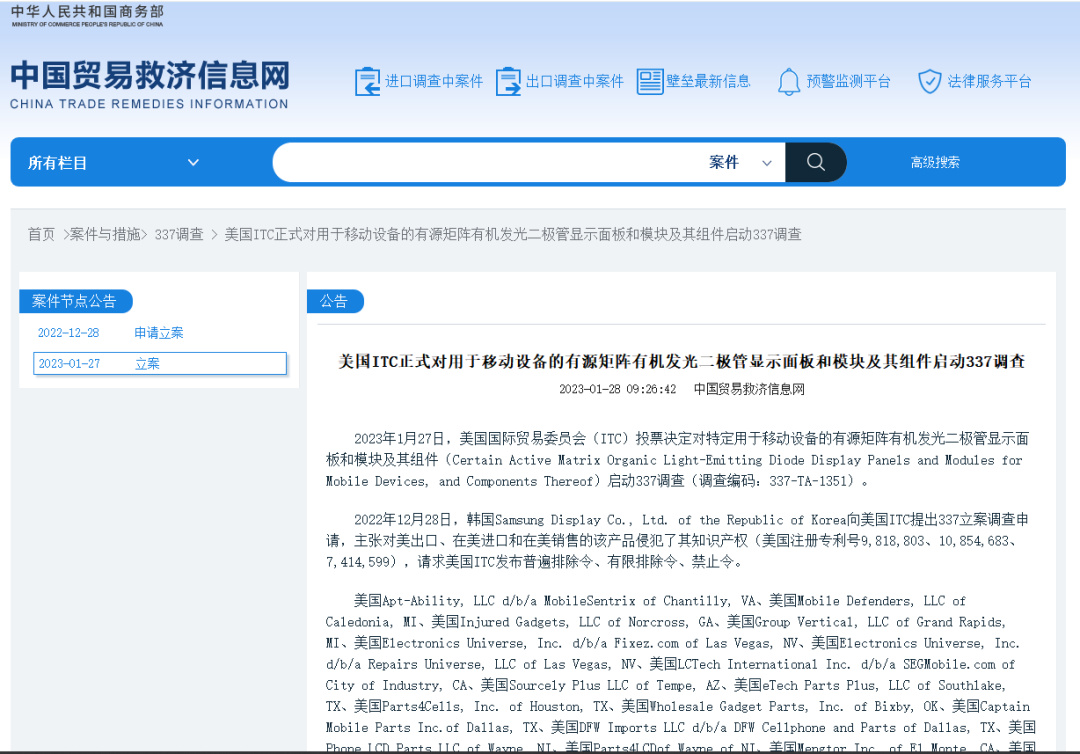The image size is (1080, 754).
Task: Open the 案件 search type dropdown
Action: pos(740,163)
